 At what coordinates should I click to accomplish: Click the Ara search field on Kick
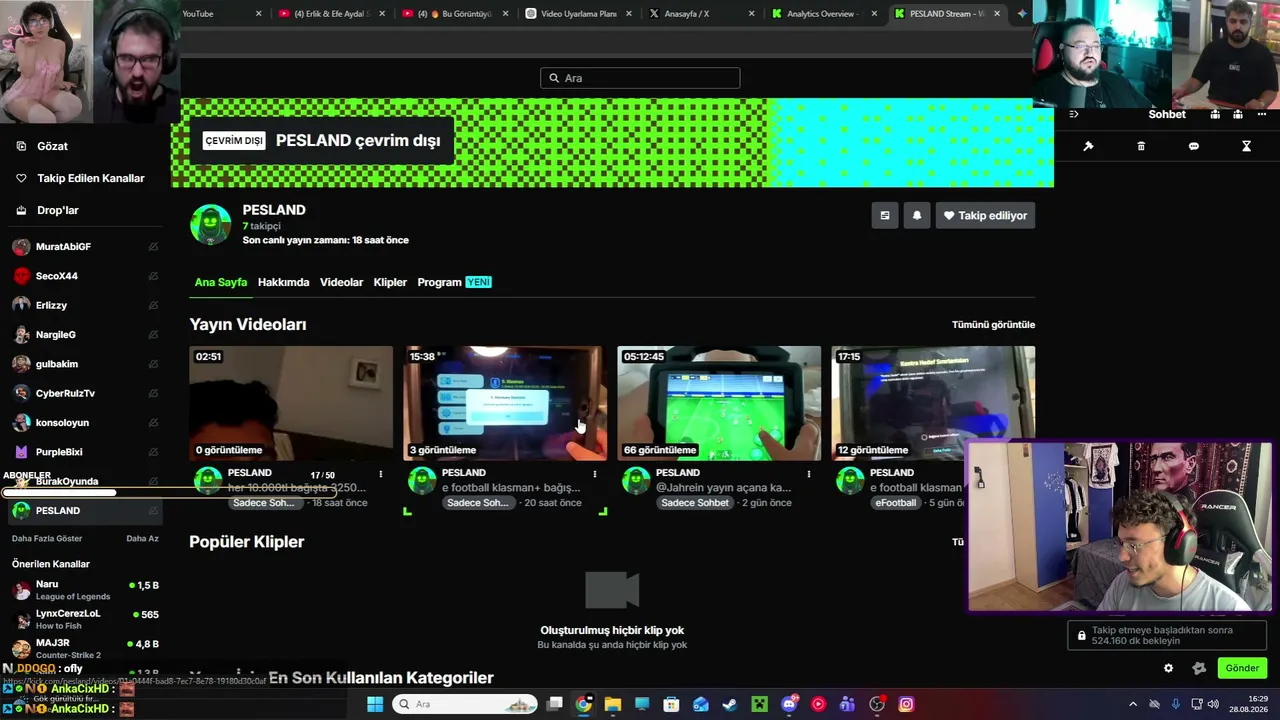point(640,78)
